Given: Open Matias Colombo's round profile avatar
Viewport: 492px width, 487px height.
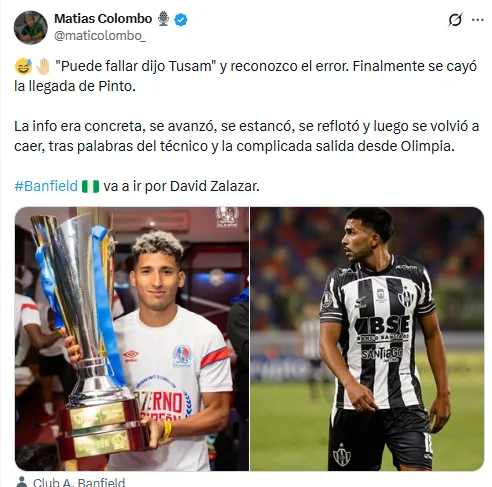Looking at the screenshot, I should [x=31, y=28].
